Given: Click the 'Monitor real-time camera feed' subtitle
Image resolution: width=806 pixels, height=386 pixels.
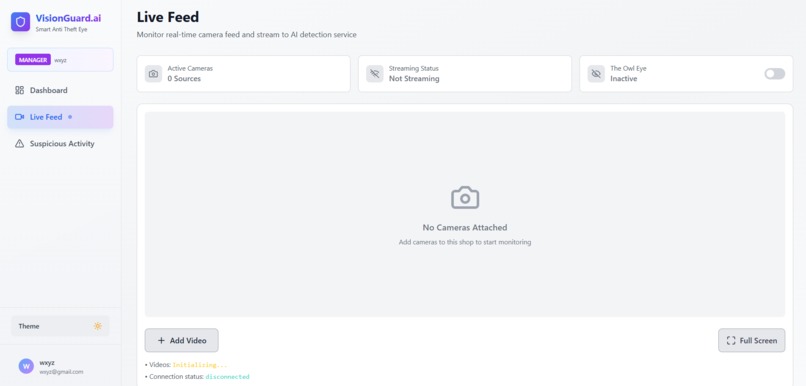Looking at the screenshot, I should (246, 34).
